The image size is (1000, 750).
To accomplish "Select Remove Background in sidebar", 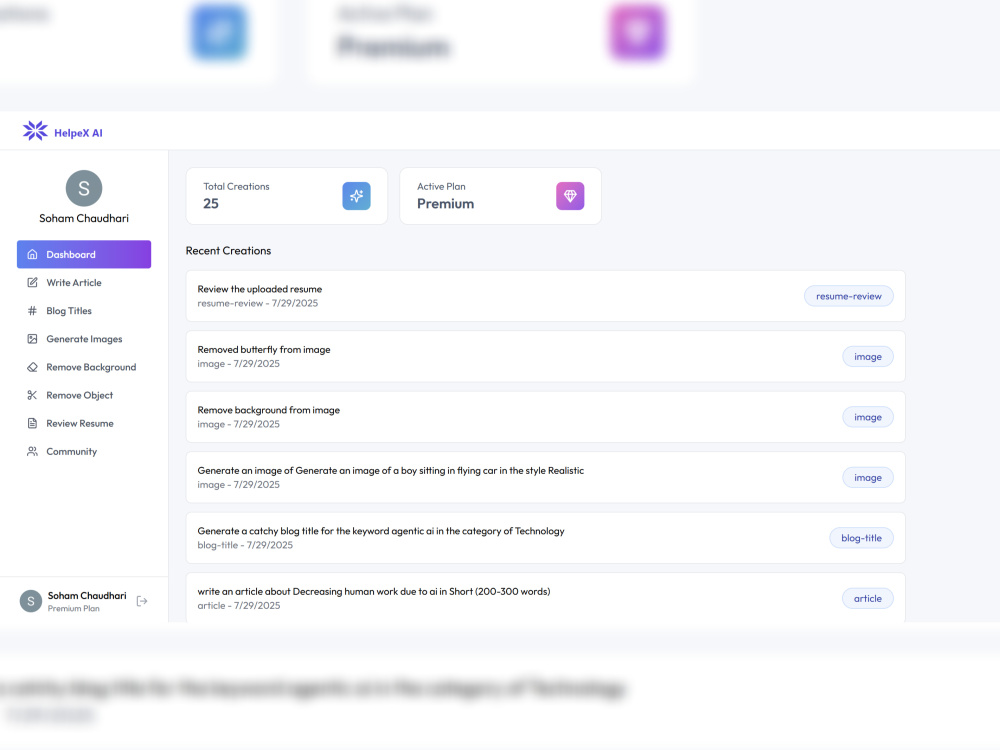I will (84, 367).
